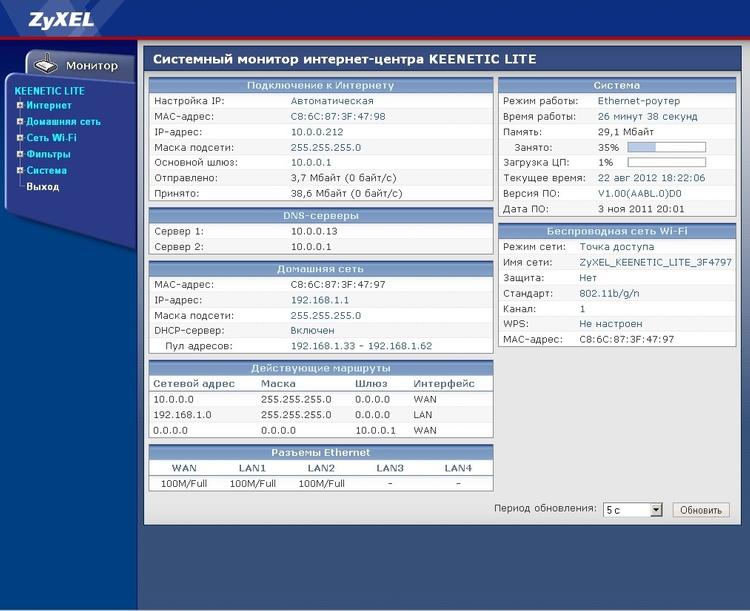Open the Период обновления dropdown
This screenshot has height=611, width=750.
click(x=632, y=510)
